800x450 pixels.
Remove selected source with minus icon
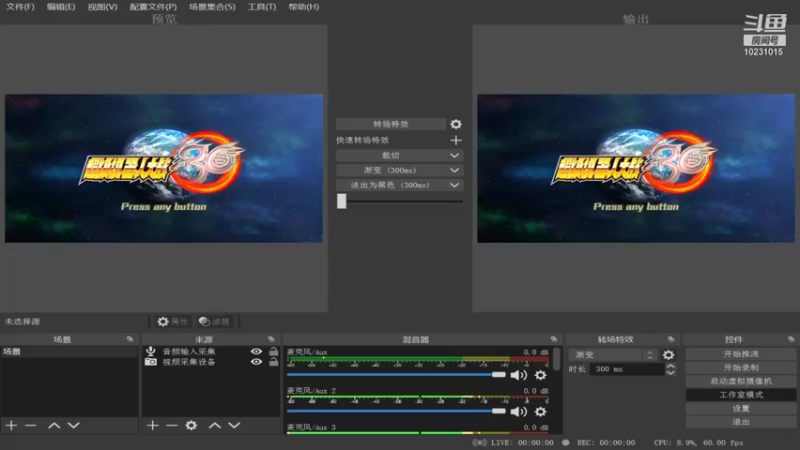click(171, 425)
